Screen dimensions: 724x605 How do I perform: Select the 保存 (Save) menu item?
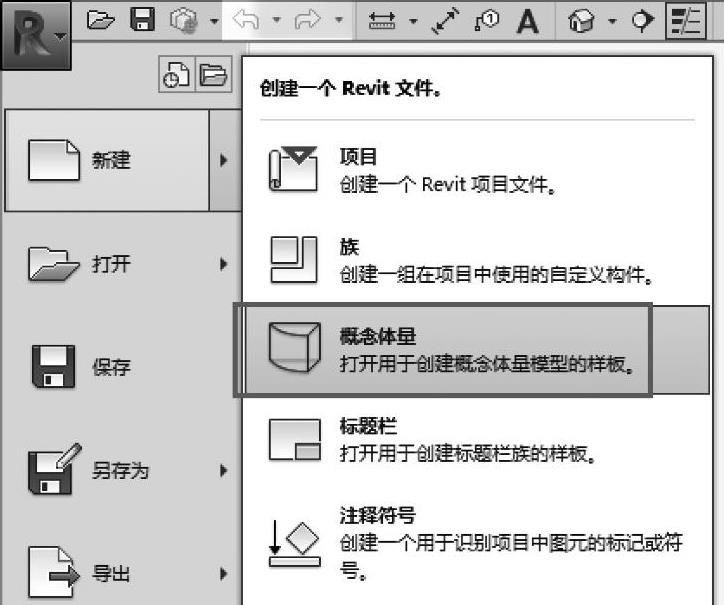(x=107, y=367)
